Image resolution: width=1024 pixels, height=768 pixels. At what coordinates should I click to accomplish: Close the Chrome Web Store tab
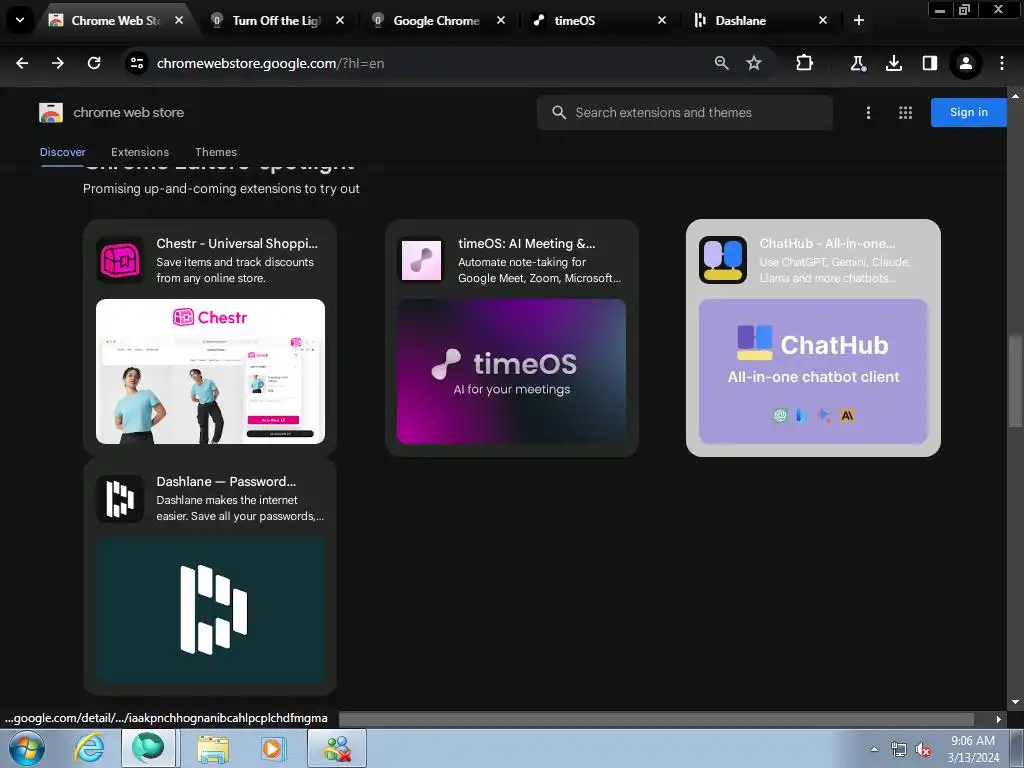pos(179,20)
